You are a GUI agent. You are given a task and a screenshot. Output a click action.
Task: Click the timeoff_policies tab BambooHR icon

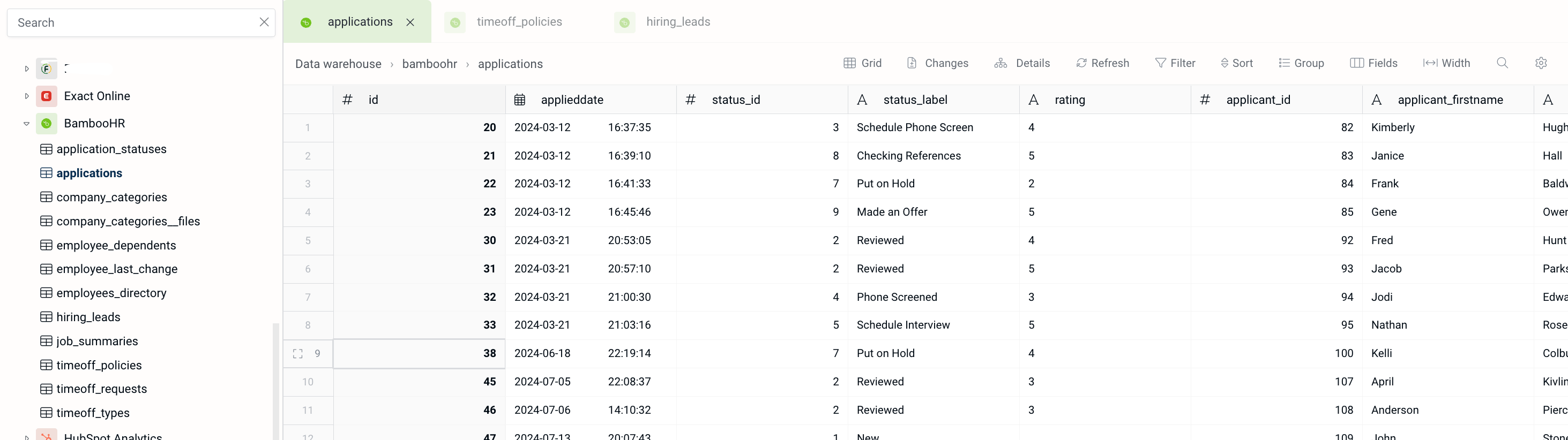[x=456, y=22]
